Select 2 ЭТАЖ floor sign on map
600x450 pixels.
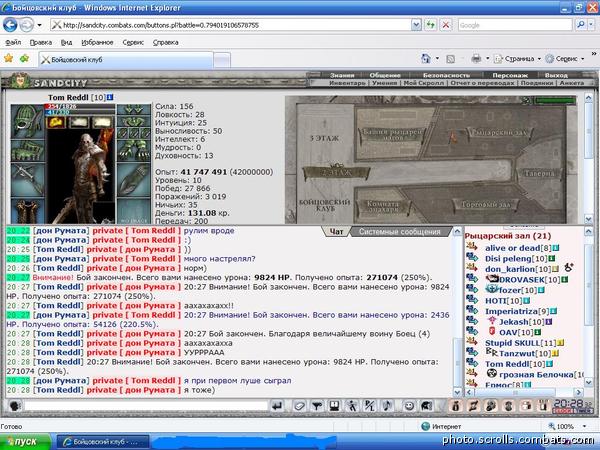336,173
